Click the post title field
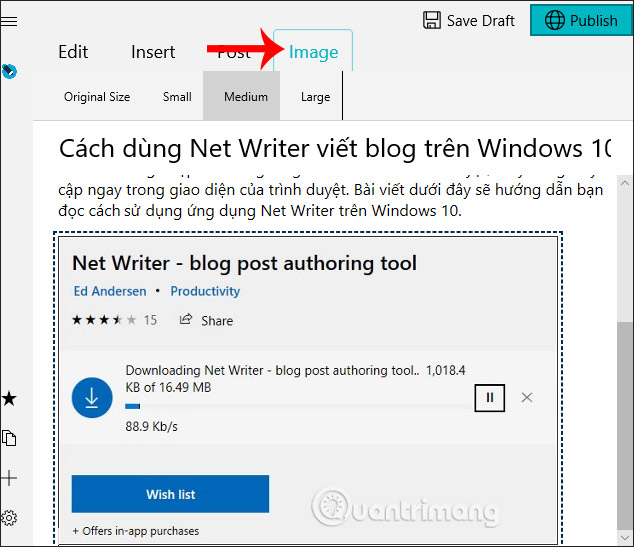The width and height of the screenshot is (634, 547). coord(335,148)
